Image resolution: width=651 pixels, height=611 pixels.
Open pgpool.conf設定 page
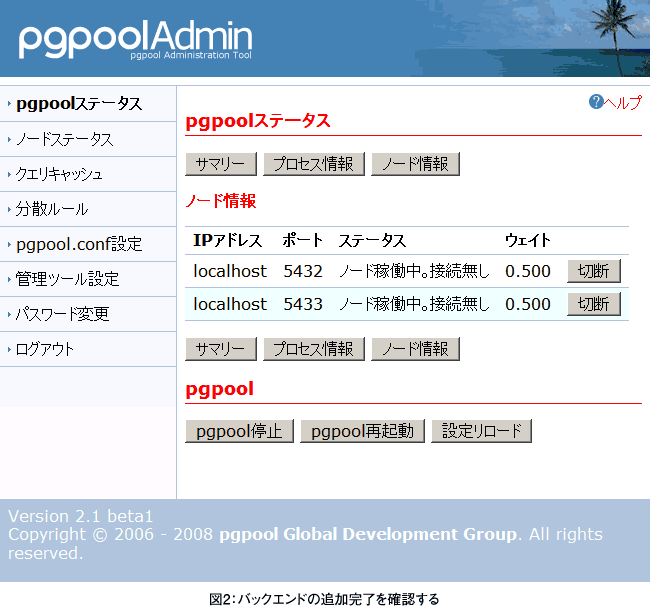click(x=79, y=244)
